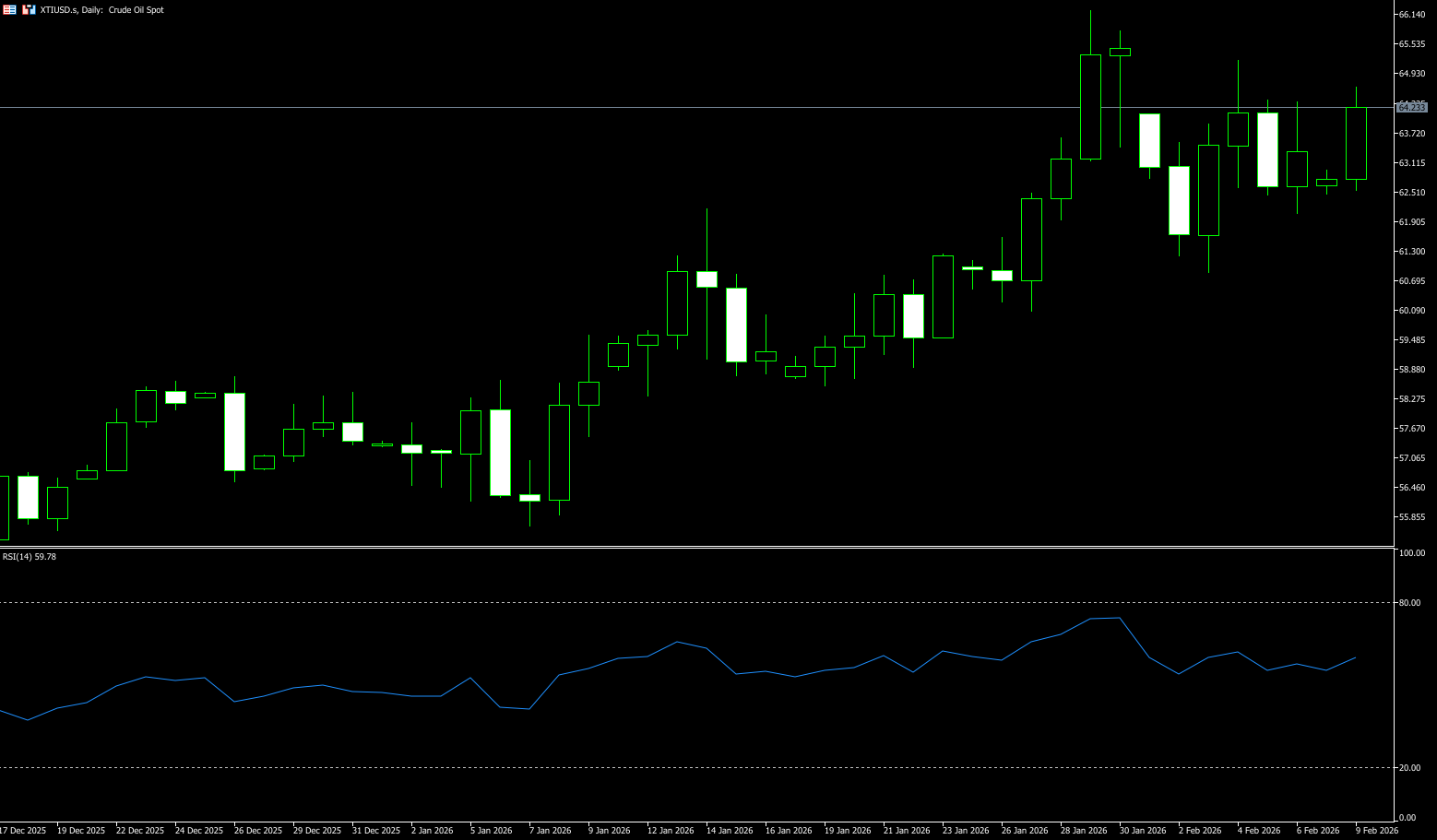
Task: Click the XTIUSD.s Daily Crude Oil Spot title
Action: (x=101, y=10)
